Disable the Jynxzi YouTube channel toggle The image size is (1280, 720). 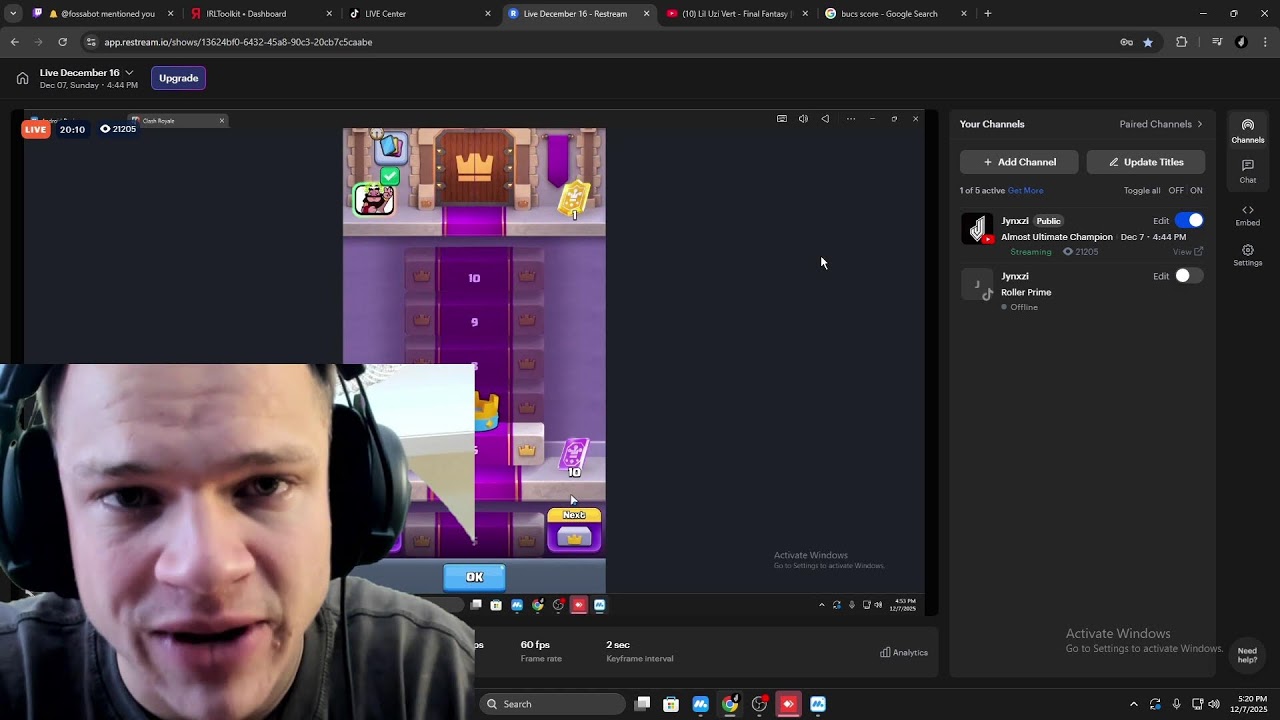point(1189,220)
